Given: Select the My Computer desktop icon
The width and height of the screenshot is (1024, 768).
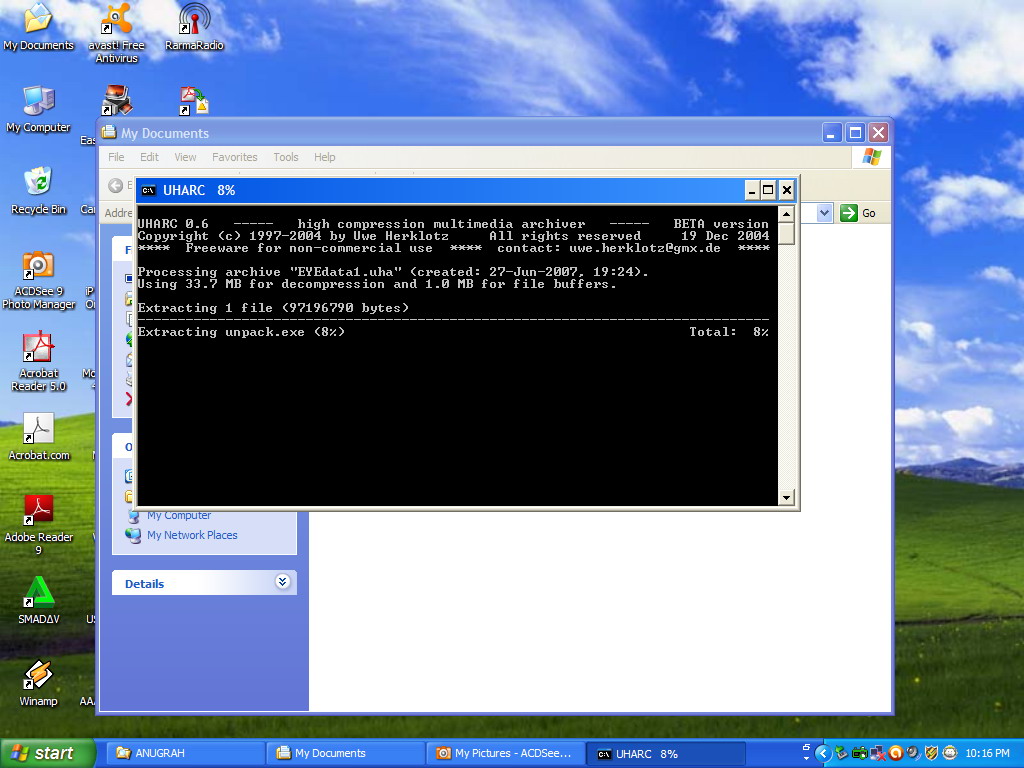Looking at the screenshot, I should tap(38, 108).
